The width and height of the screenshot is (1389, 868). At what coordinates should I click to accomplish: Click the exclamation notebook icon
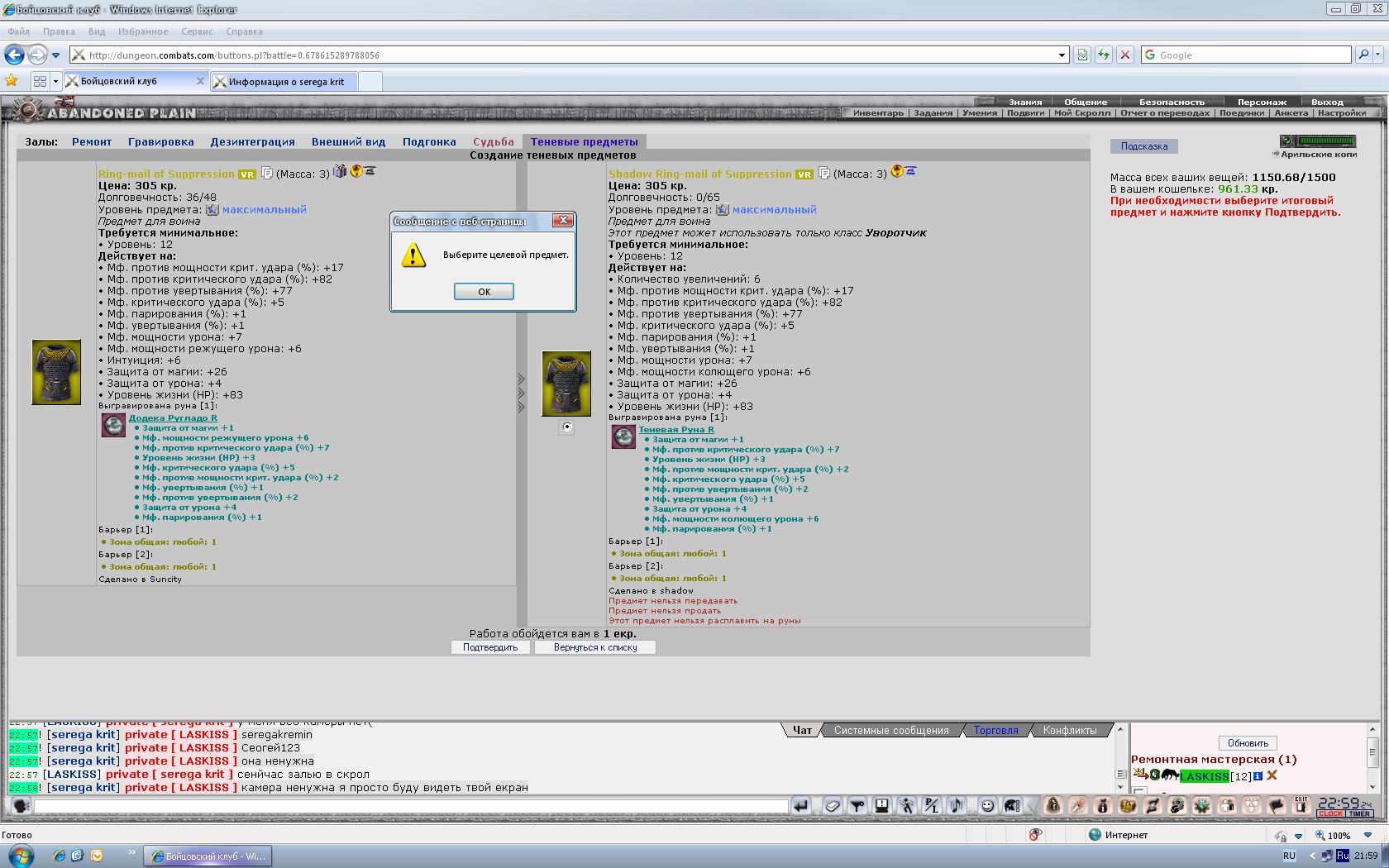[881, 805]
